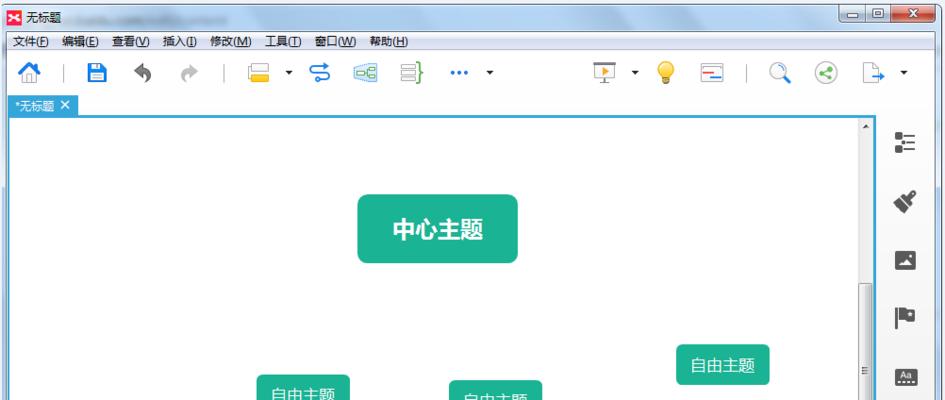
Task: Add a summary bracket
Action: click(412, 72)
